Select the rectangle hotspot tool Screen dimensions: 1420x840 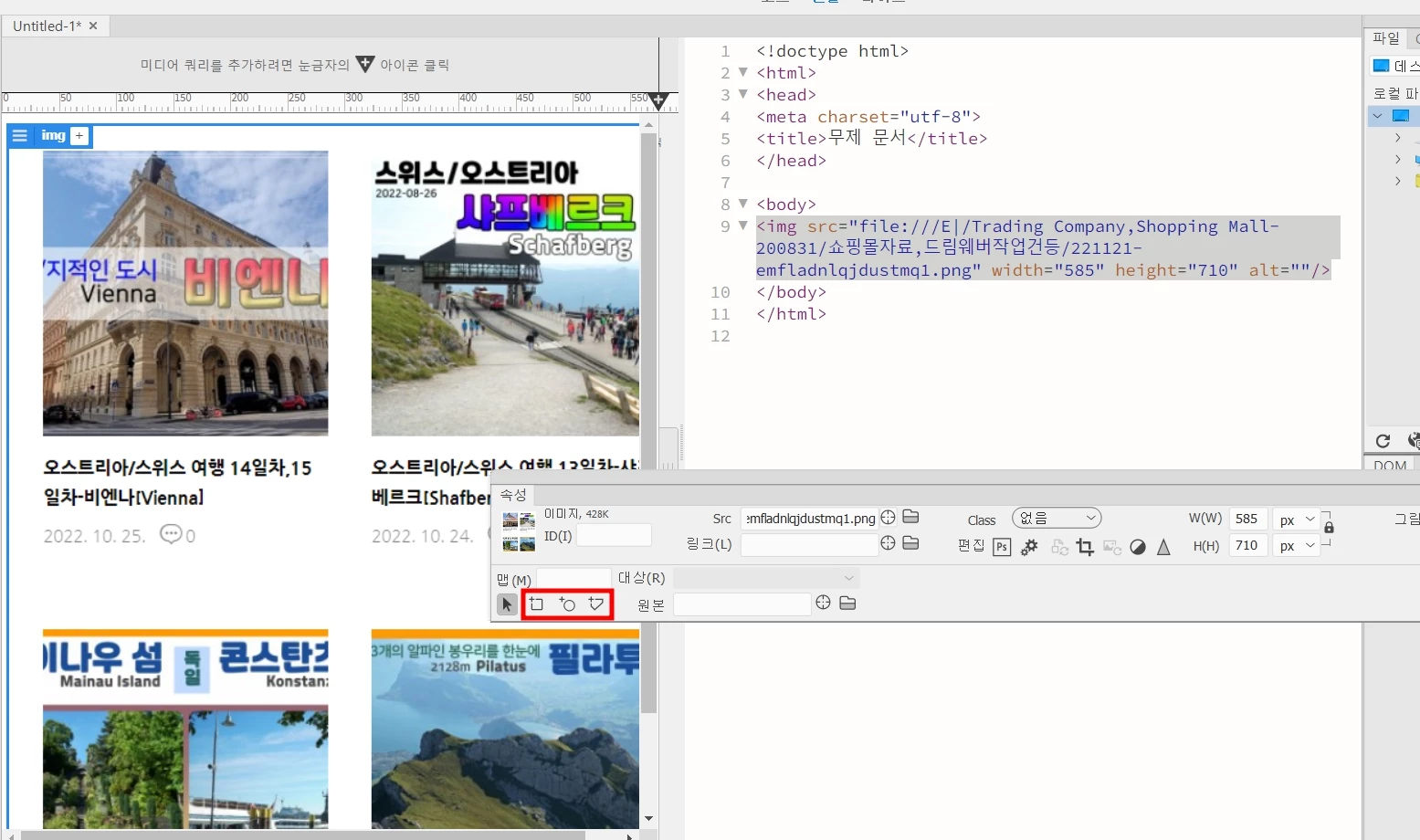536,604
